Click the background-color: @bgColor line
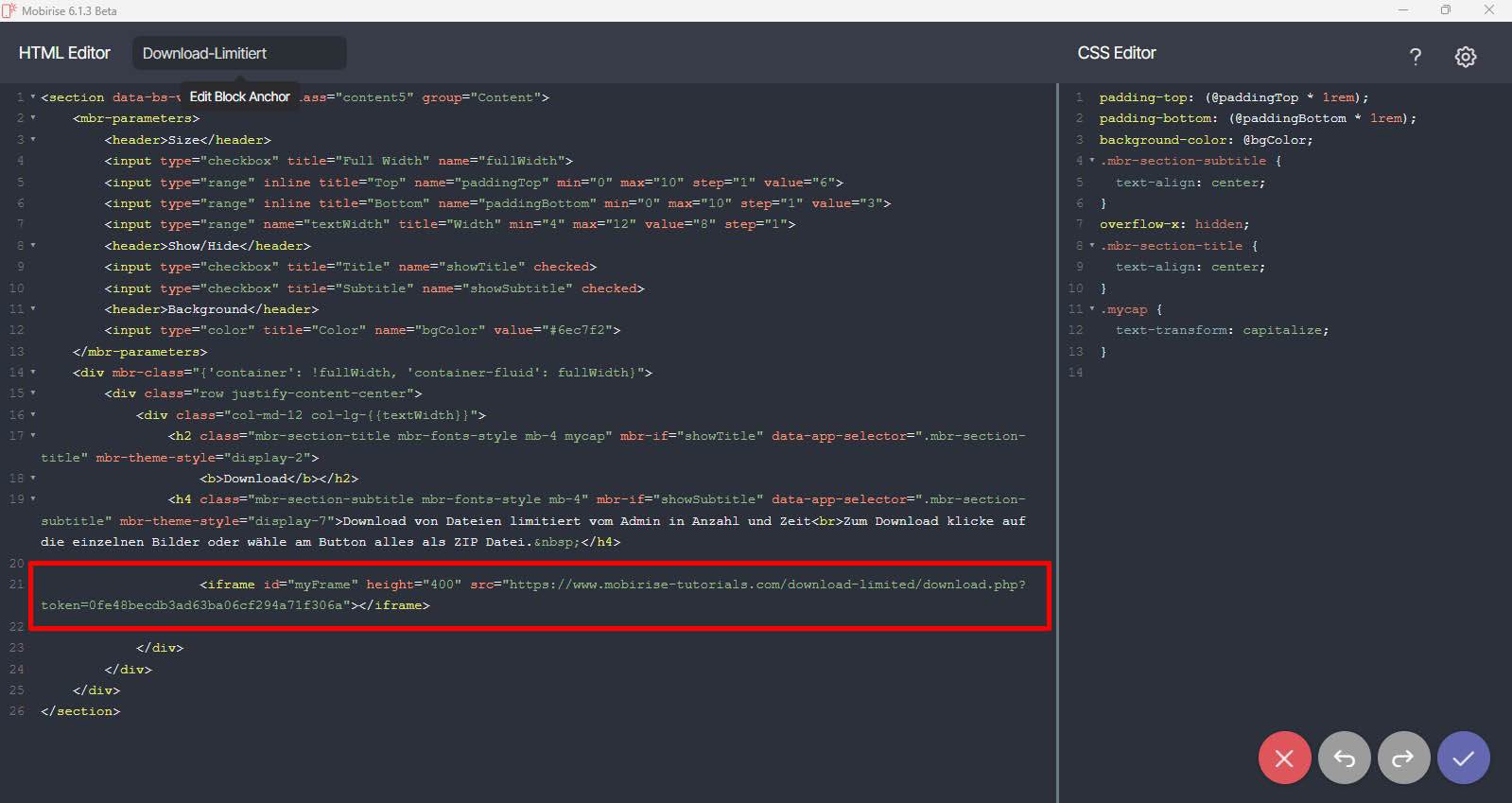The width and height of the screenshot is (1512, 803). [x=1206, y=140]
